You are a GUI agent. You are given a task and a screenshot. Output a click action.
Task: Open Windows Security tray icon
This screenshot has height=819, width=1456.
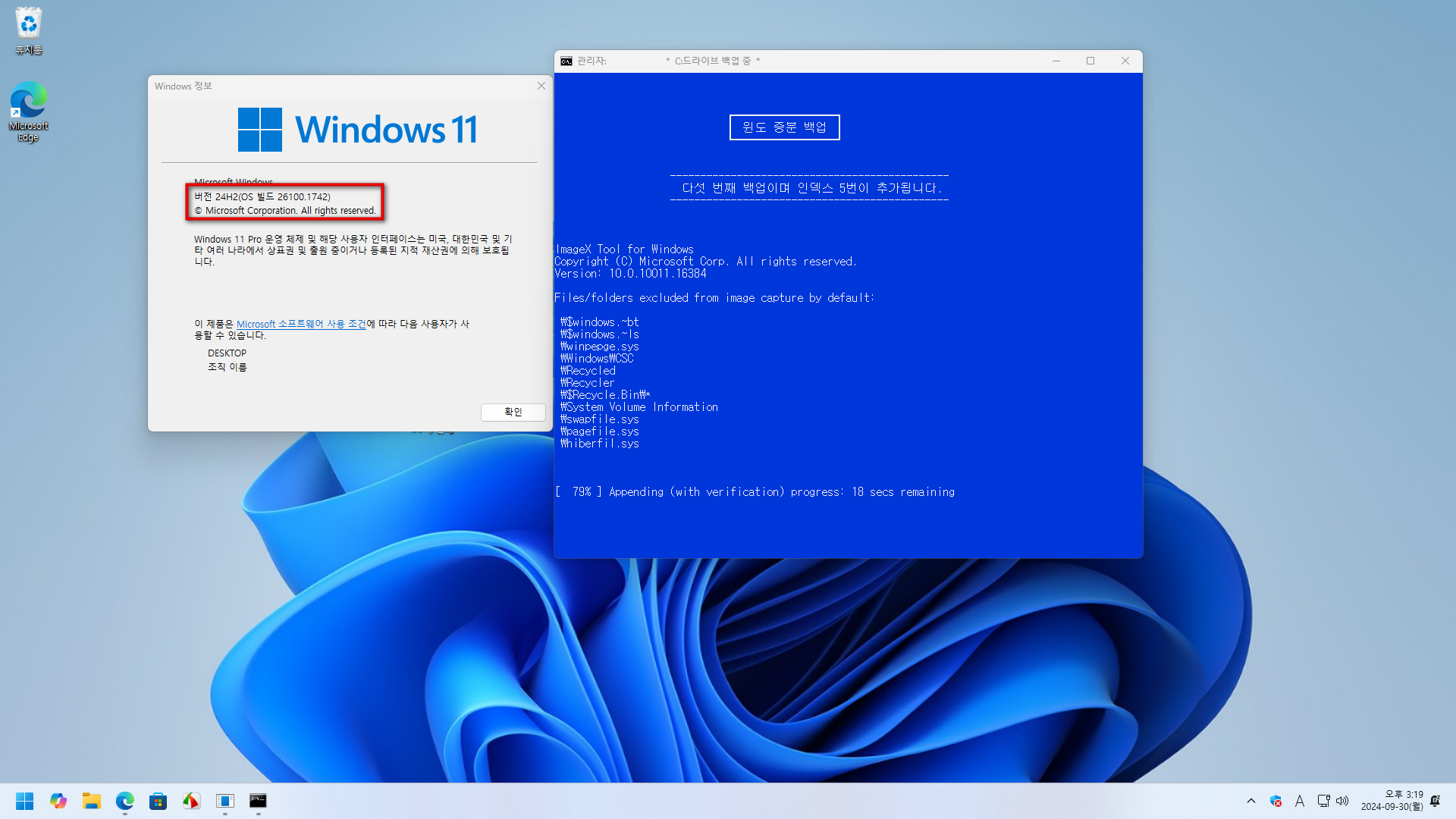(1276, 801)
